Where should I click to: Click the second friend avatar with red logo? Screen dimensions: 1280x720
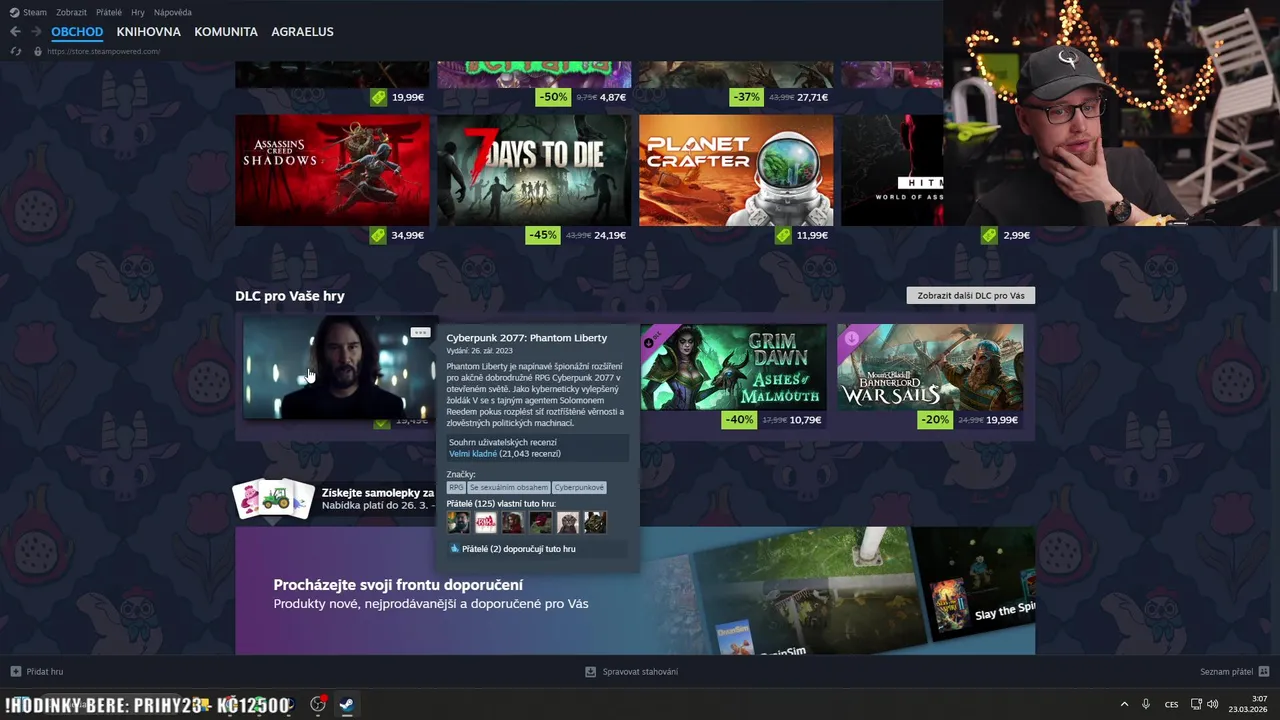click(486, 522)
